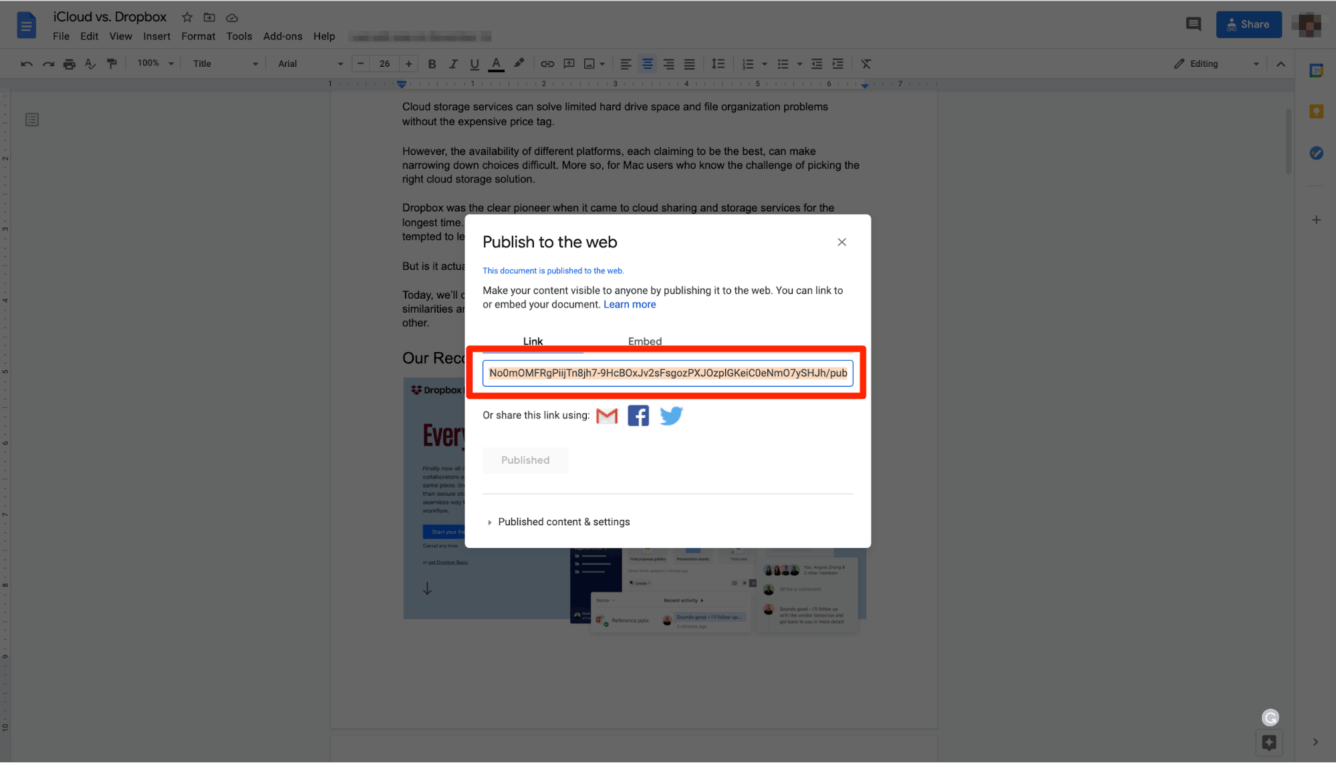
Task: Open the Insert comment tool
Action: [569, 63]
